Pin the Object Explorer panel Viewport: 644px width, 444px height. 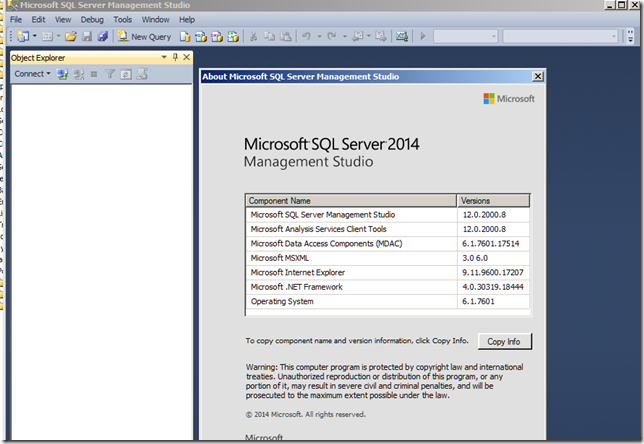pyautogui.click(x=175, y=58)
